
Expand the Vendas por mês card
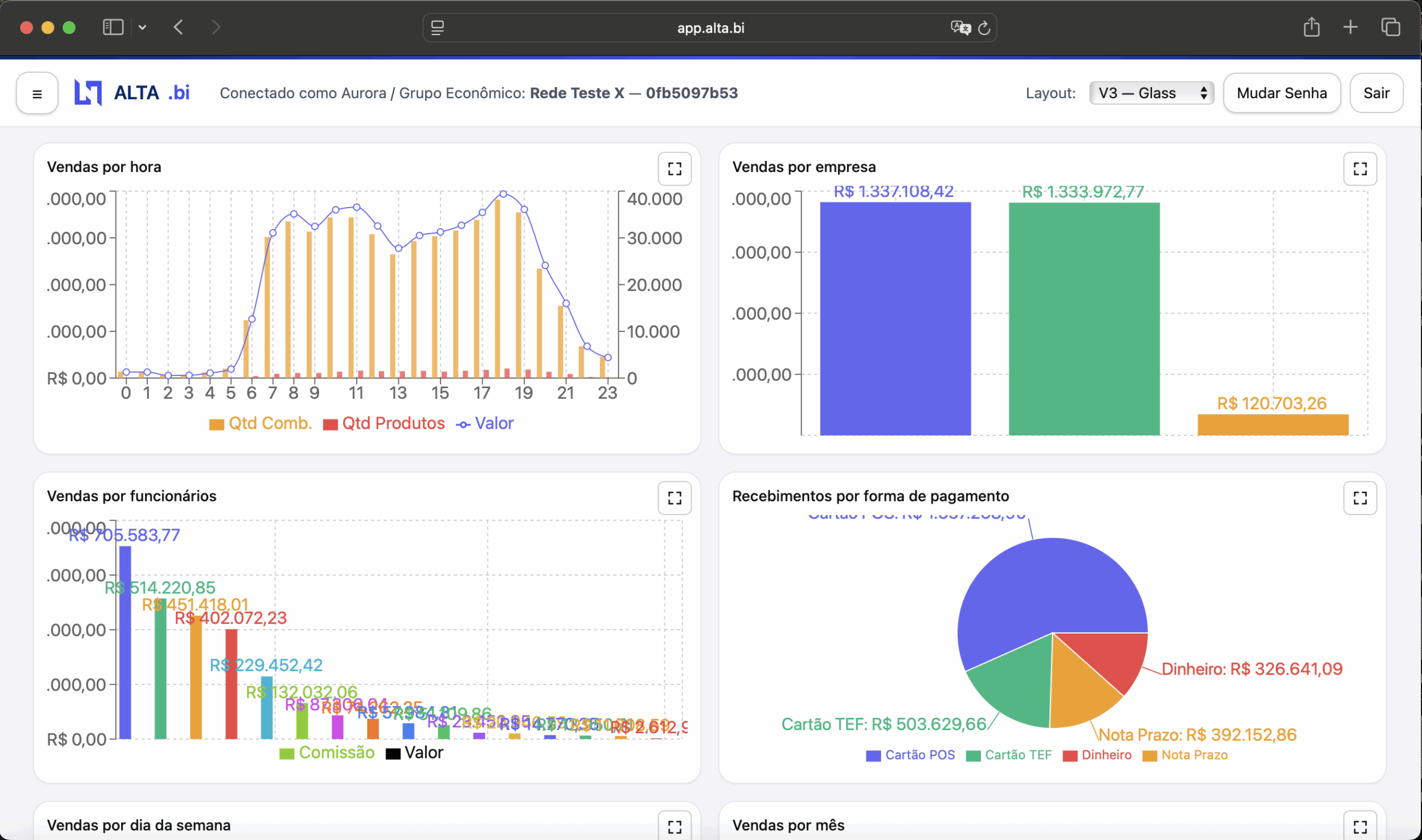pyautogui.click(x=1360, y=826)
